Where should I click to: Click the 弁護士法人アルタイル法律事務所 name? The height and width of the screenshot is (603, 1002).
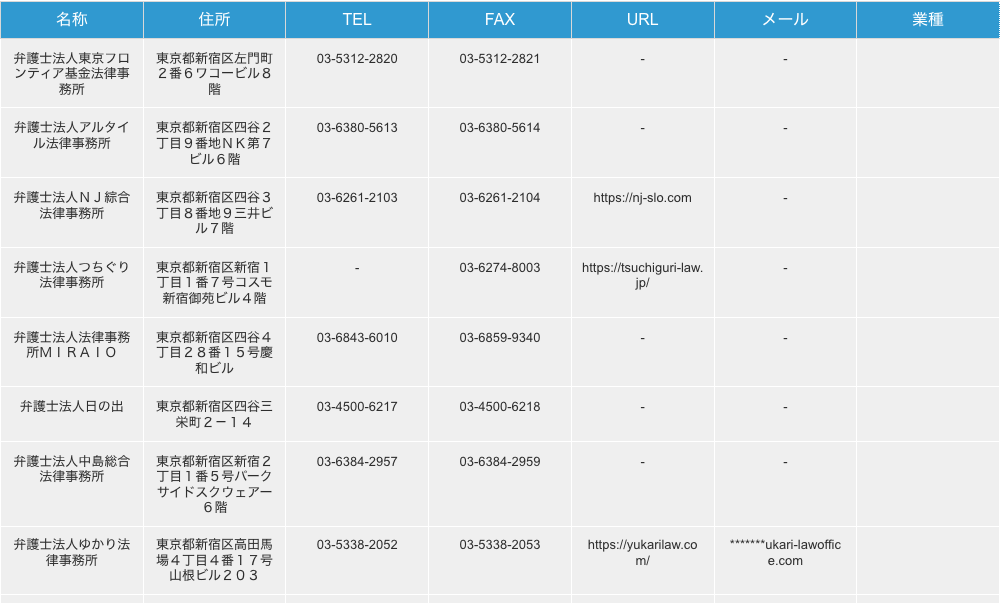(72, 135)
